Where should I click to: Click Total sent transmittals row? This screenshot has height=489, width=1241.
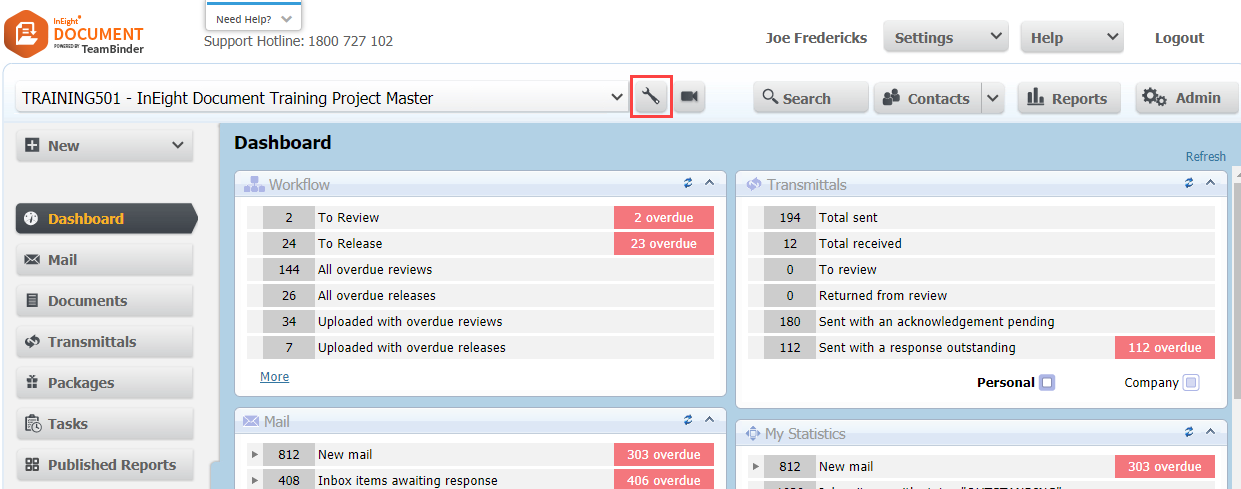point(981,217)
